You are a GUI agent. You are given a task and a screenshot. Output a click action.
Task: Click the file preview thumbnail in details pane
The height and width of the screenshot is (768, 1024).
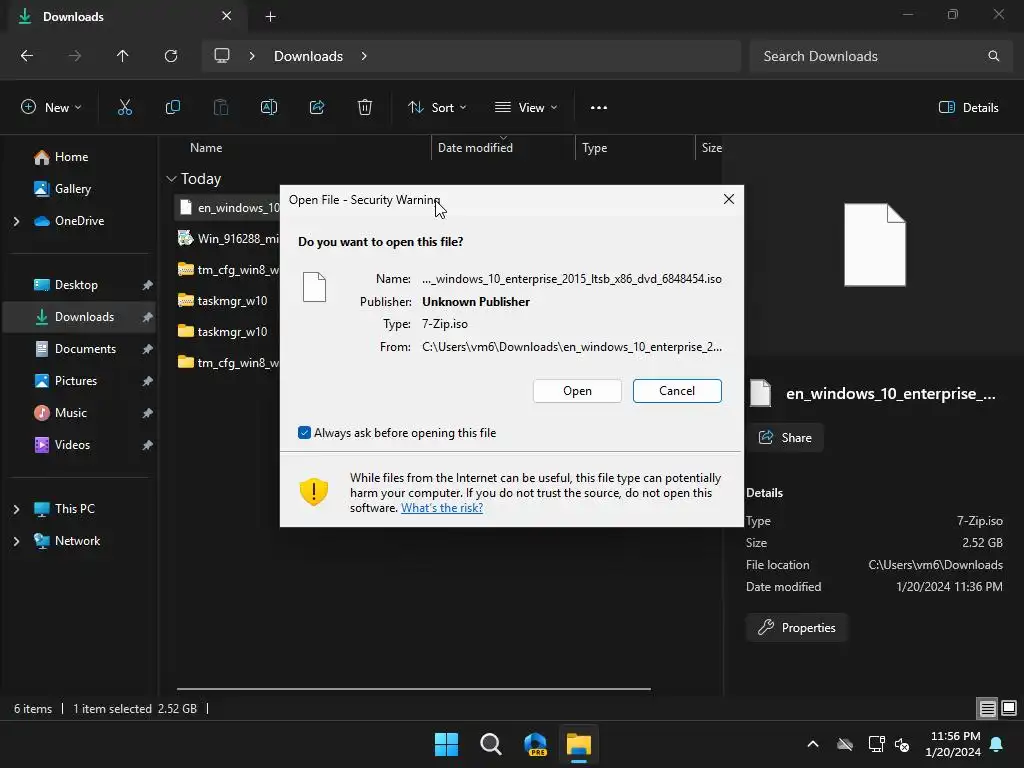point(874,245)
